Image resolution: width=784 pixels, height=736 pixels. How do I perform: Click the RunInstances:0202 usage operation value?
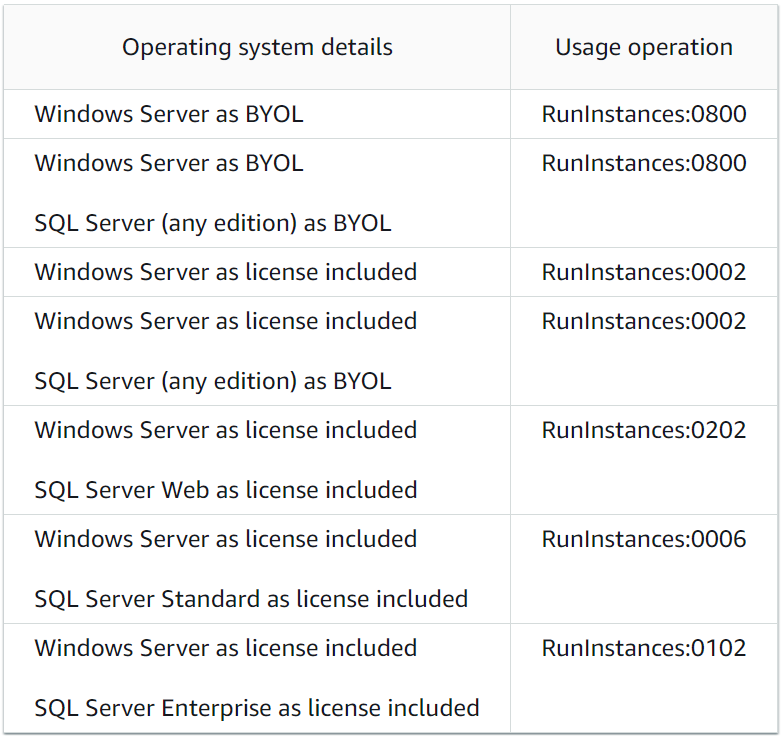[644, 430]
